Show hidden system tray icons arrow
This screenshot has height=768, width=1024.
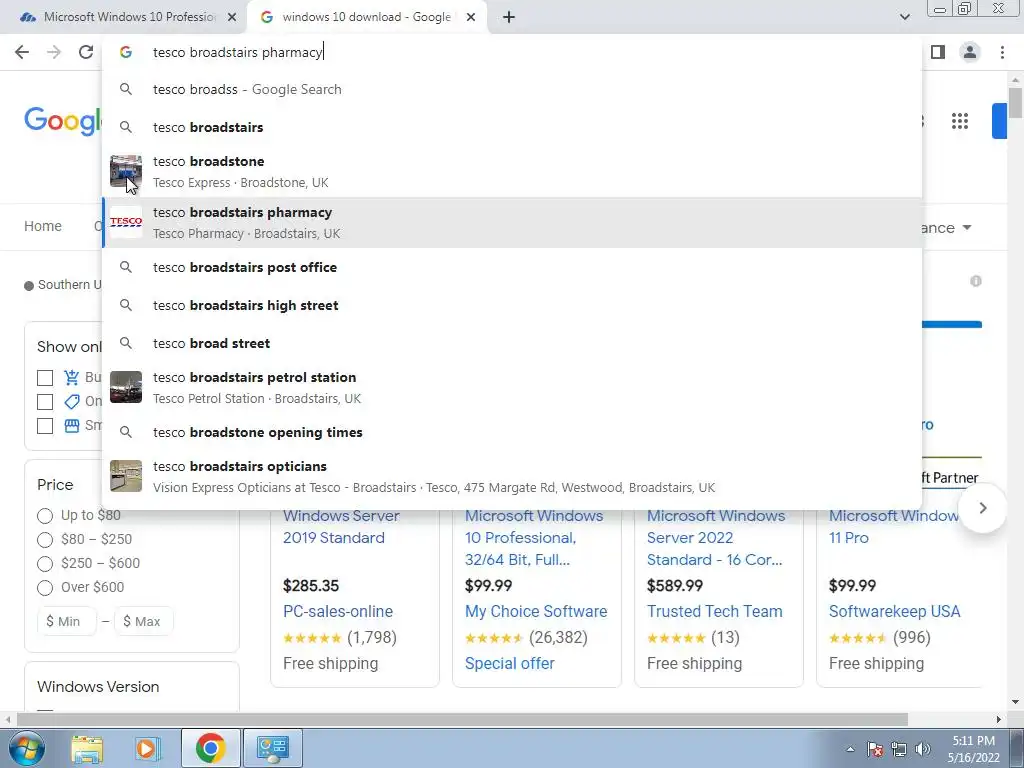850,749
